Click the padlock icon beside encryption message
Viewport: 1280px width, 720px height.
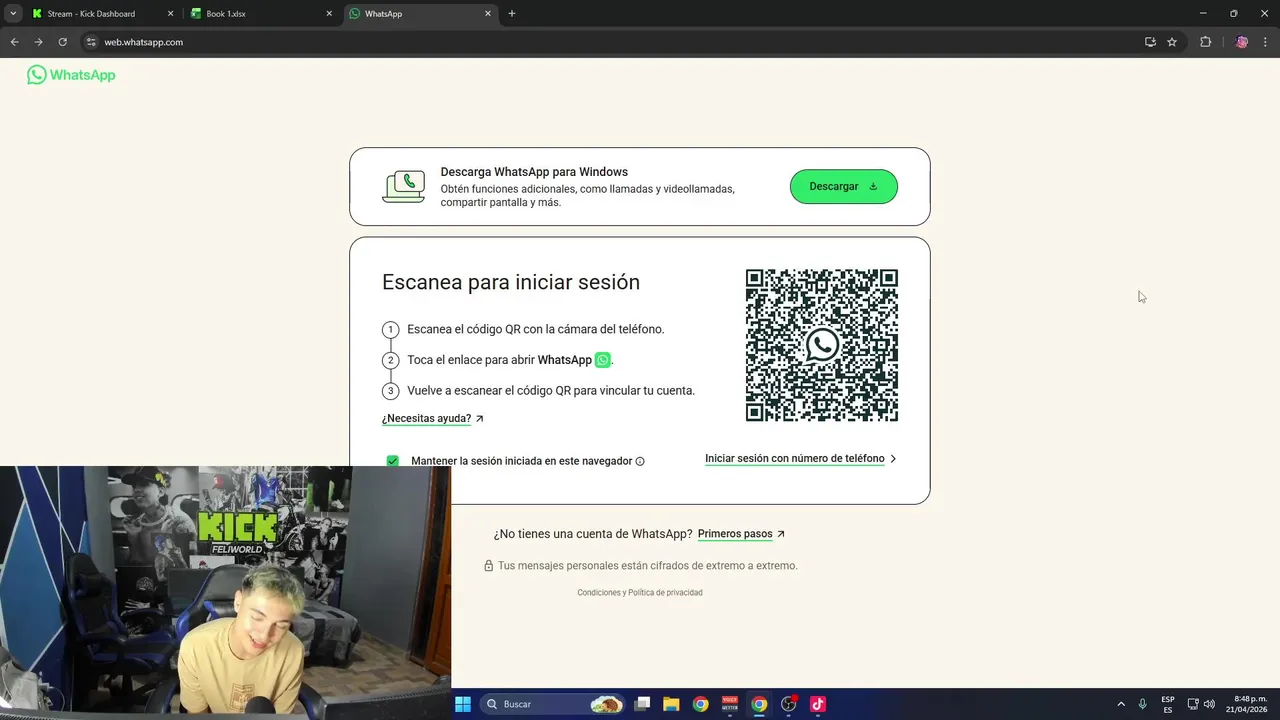click(489, 566)
